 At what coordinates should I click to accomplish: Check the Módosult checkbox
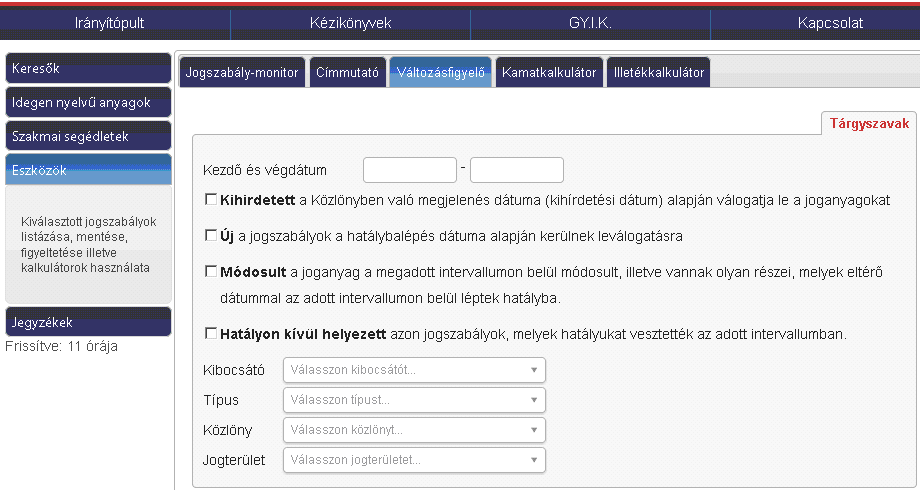point(211,272)
